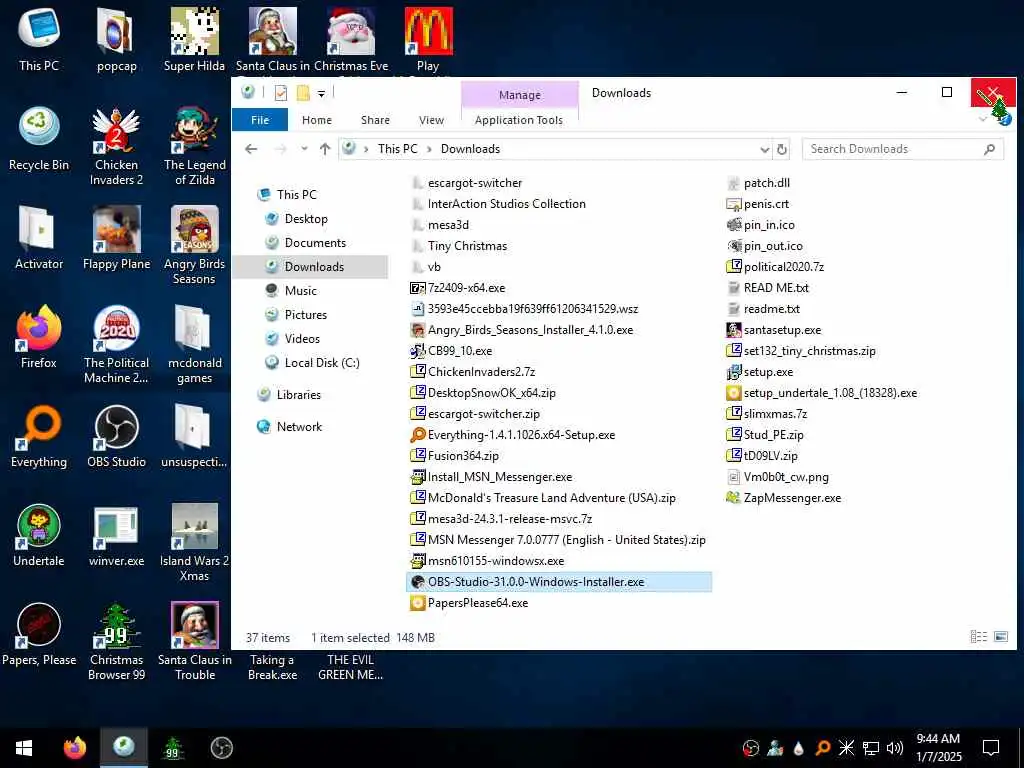Select the Vm0b0t_cw.png image file
Screen dimensions: 1024x768
[x=786, y=477]
